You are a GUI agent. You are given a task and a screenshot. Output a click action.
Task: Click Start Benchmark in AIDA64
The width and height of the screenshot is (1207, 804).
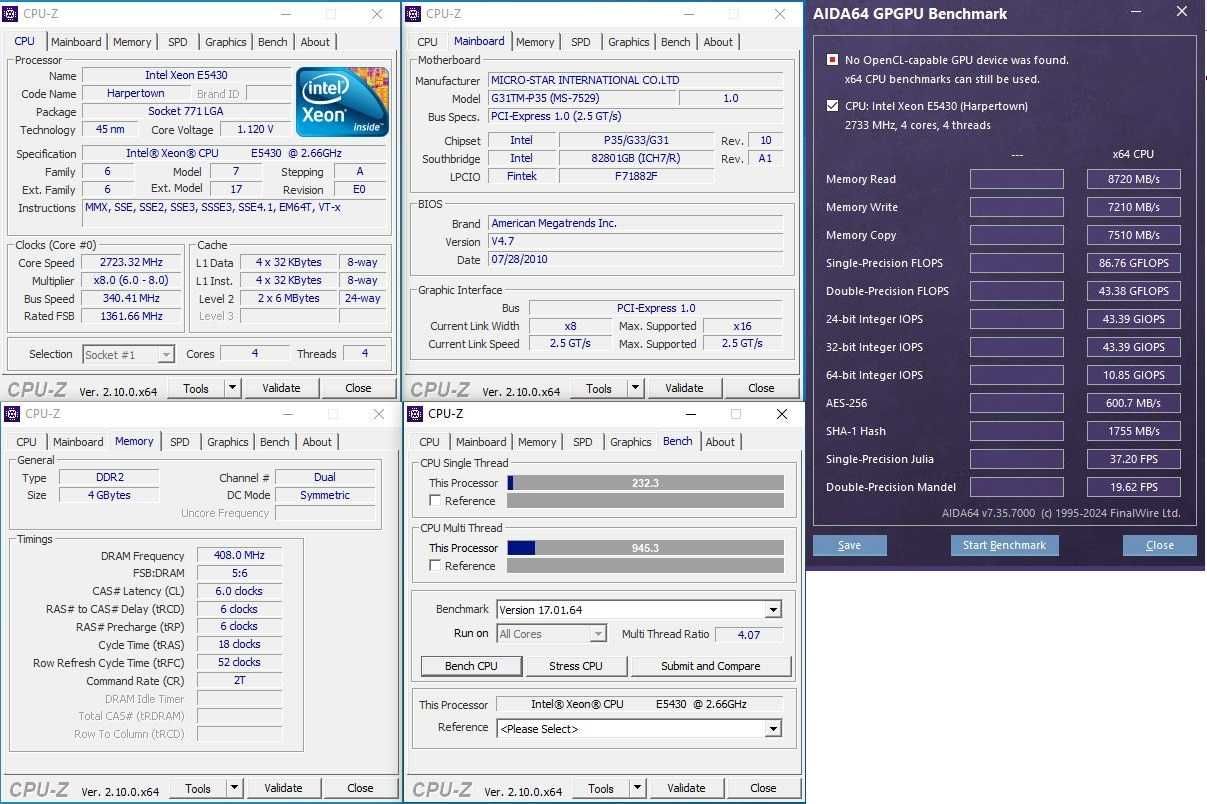tap(1004, 545)
